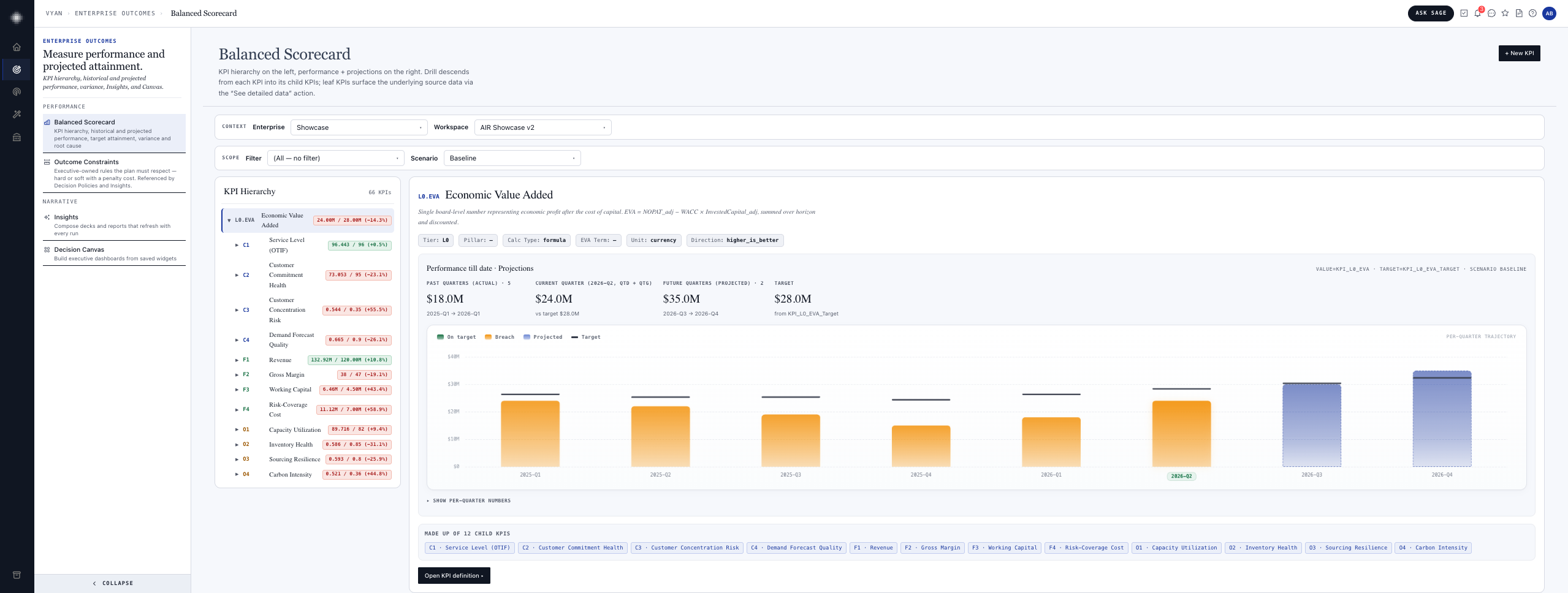
Task: Click the Balanced Scorecard bar chart icon
Action: 47,123
